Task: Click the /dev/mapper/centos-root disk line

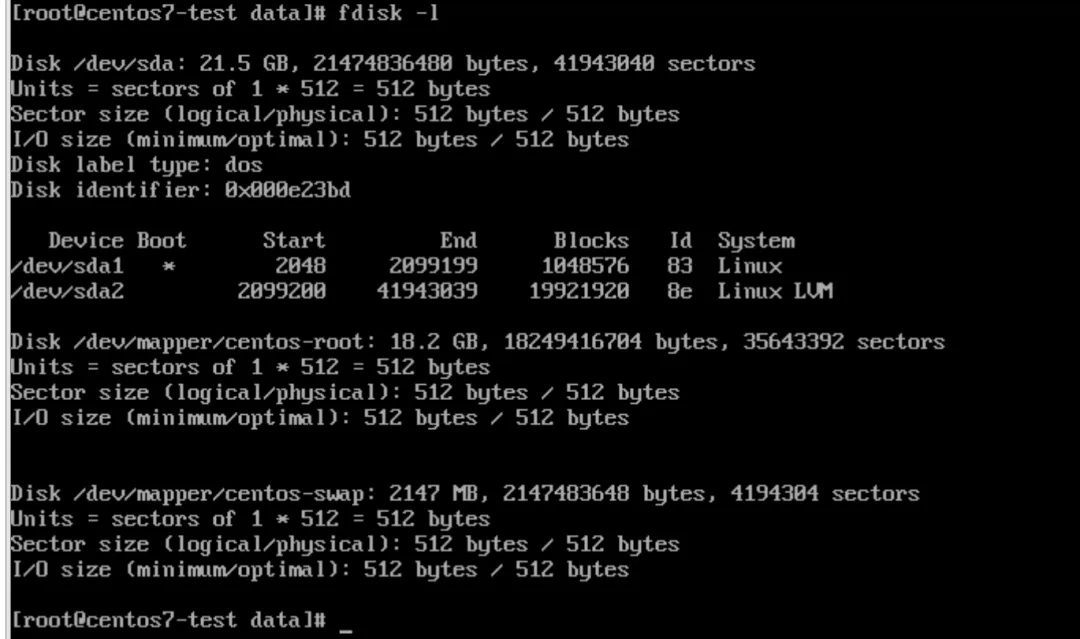Action: (x=477, y=342)
